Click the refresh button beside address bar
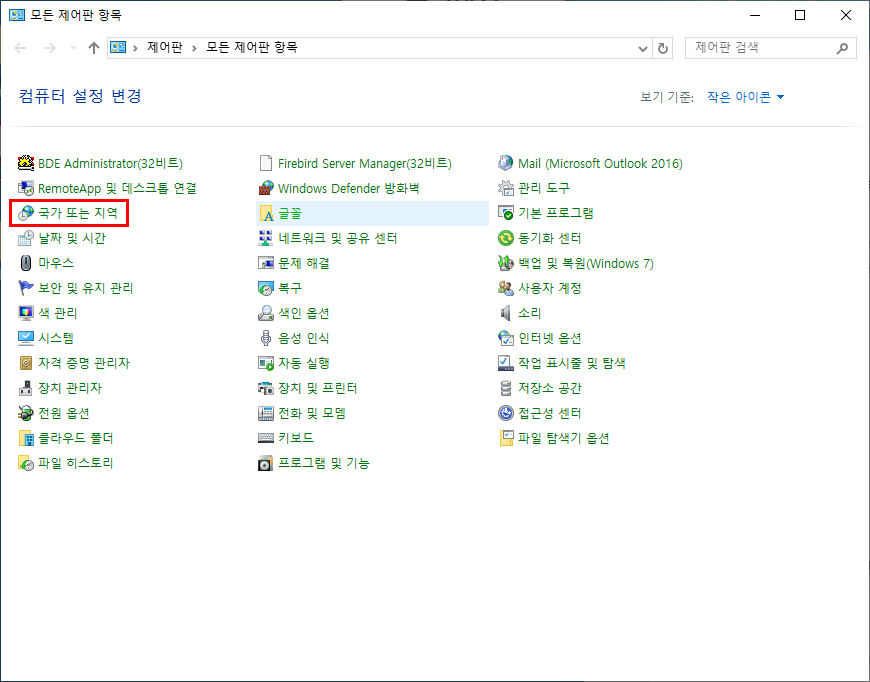 (663, 48)
